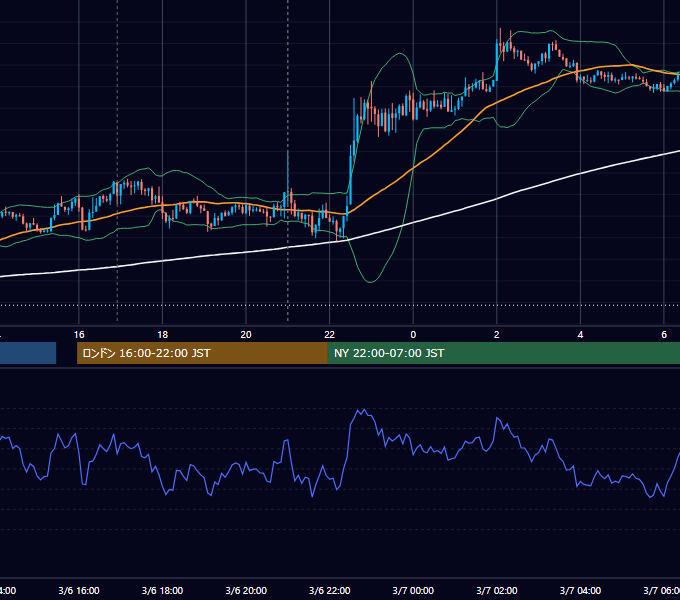Click the hour label 18 on the price chart axis
Viewport: 680px width, 600px height.
click(162, 335)
